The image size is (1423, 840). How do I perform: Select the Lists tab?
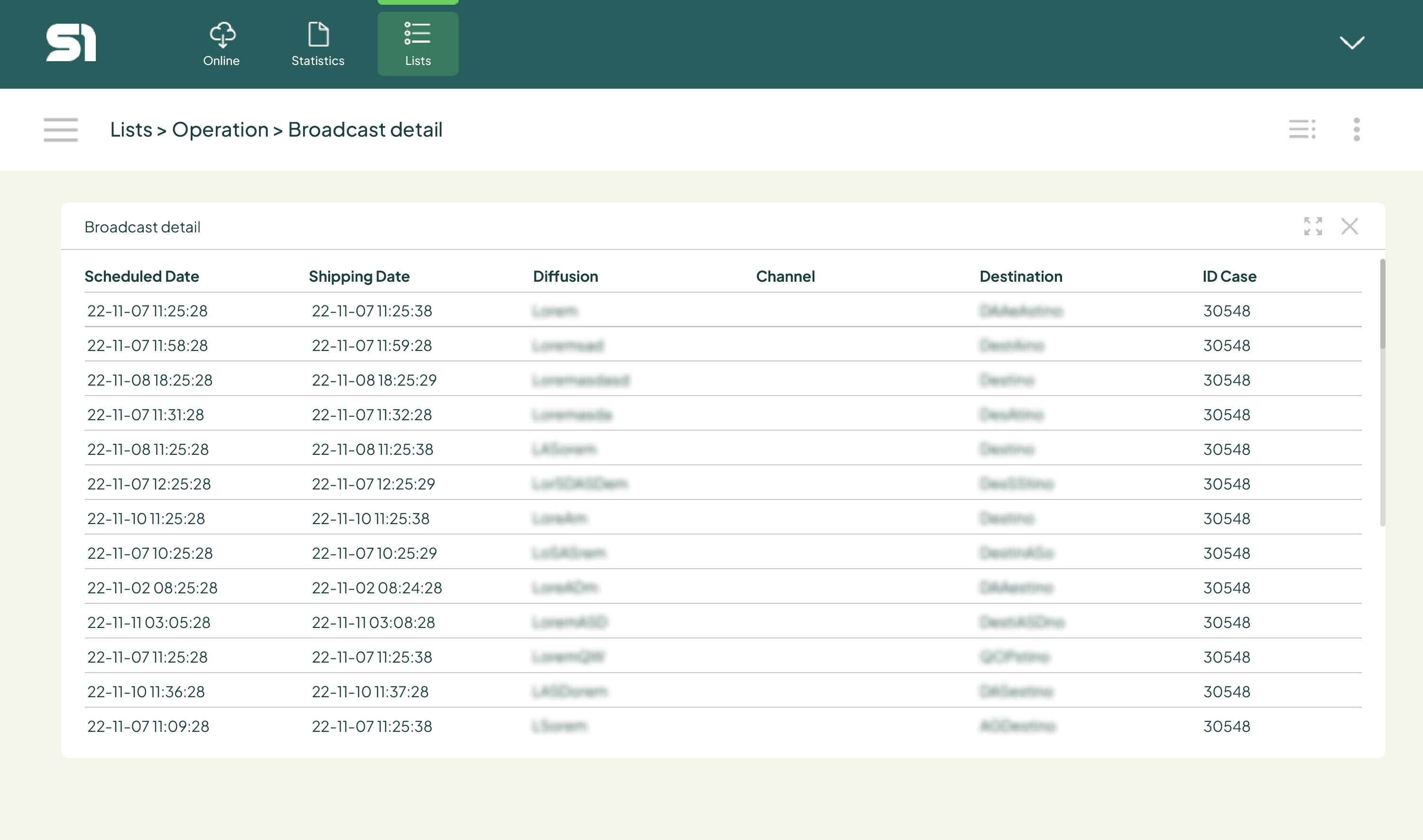coord(418,44)
